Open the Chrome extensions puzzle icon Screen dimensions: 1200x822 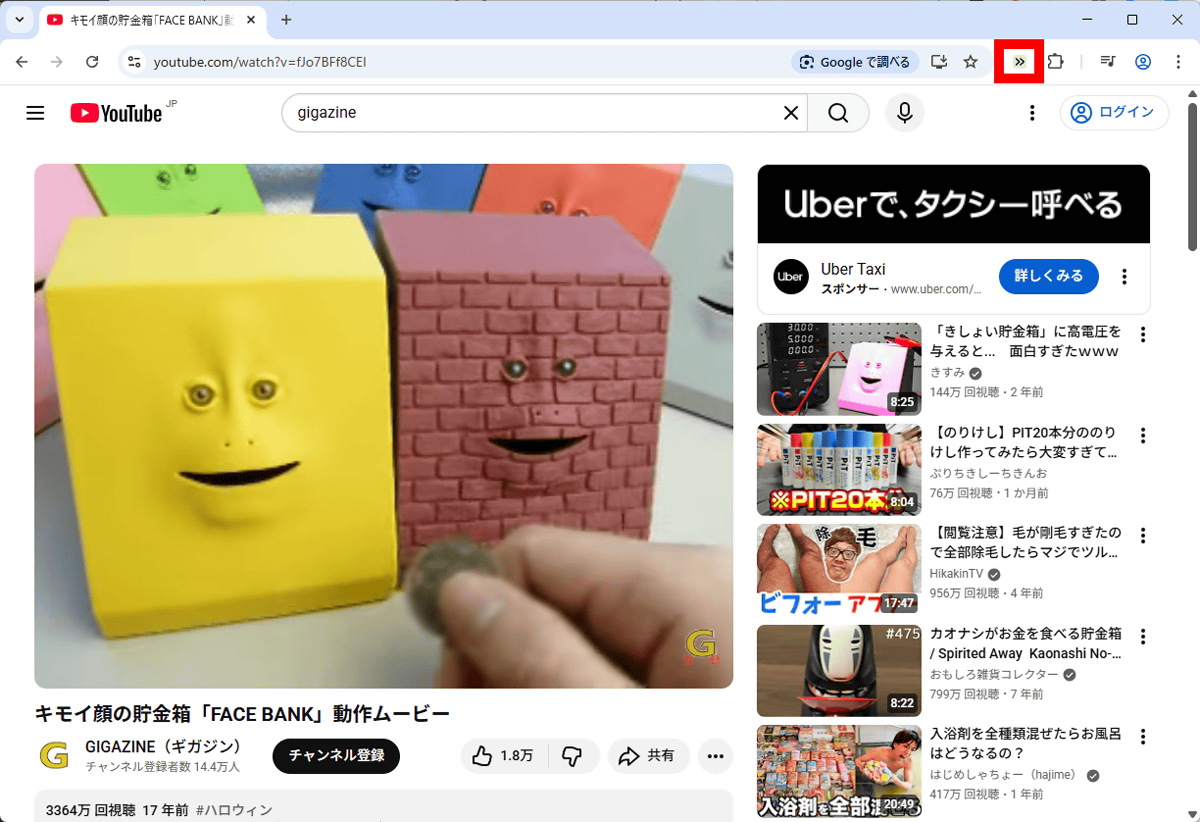tap(1056, 62)
